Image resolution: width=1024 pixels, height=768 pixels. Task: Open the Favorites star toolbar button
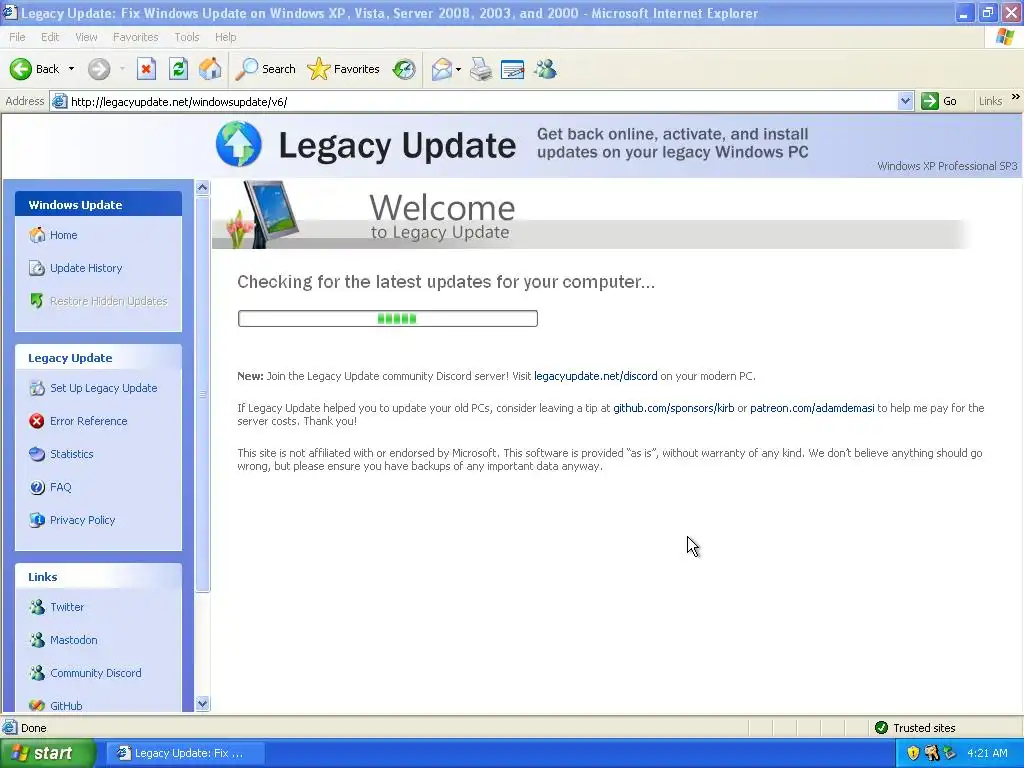point(344,69)
